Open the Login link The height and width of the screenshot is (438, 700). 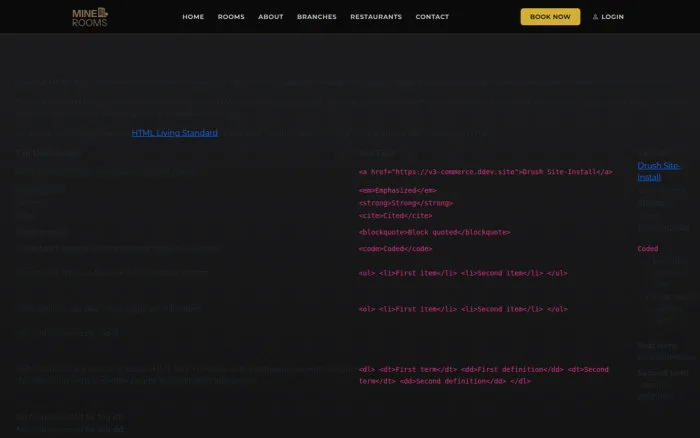pos(612,17)
